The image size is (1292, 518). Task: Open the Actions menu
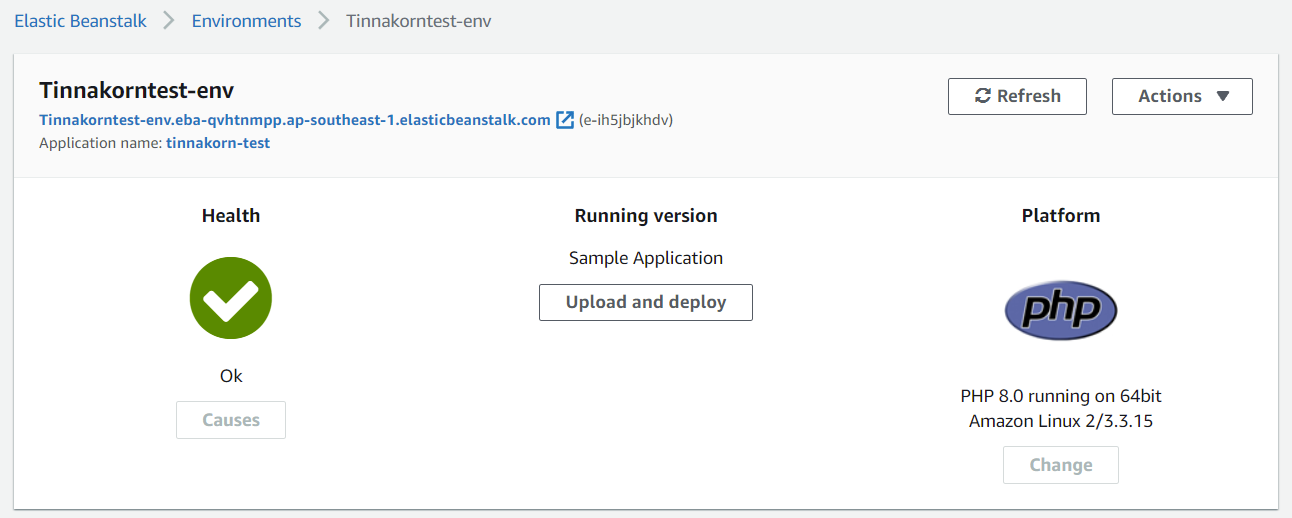[x=1182, y=96]
